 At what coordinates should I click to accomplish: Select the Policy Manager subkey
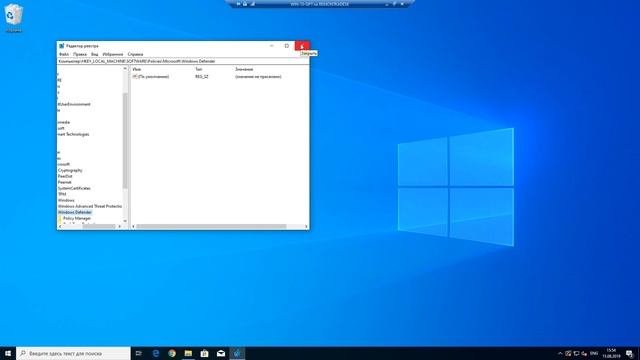coord(77,218)
